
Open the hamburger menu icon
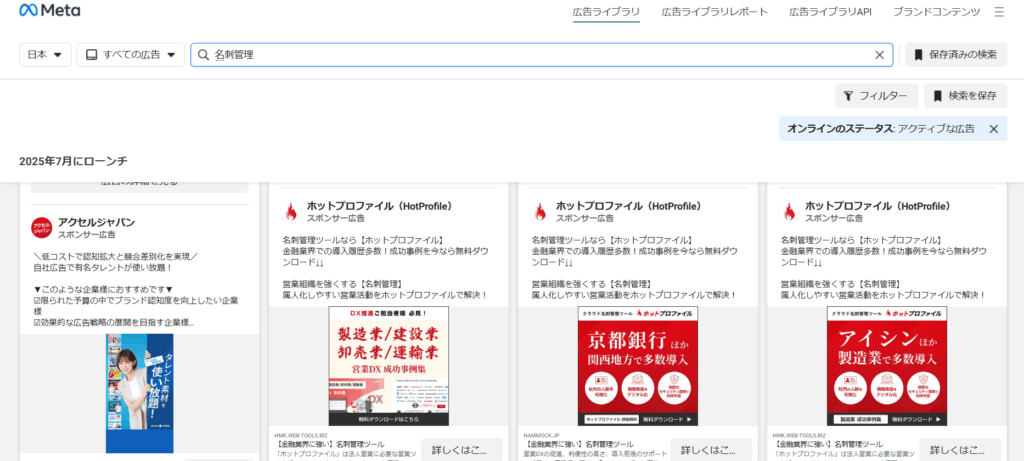point(999,12)
